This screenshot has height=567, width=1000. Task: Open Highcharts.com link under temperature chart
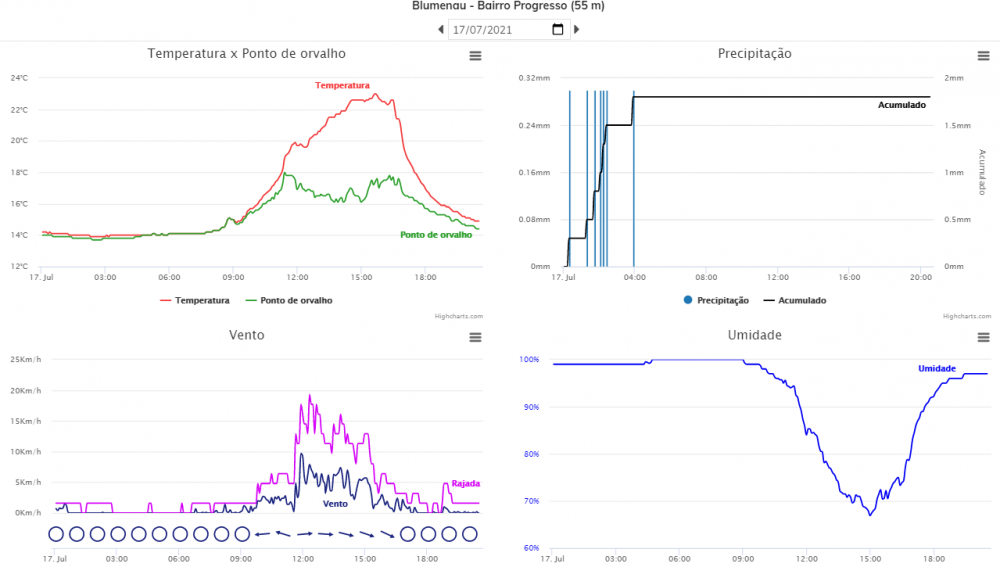click(x=459, y=316)
